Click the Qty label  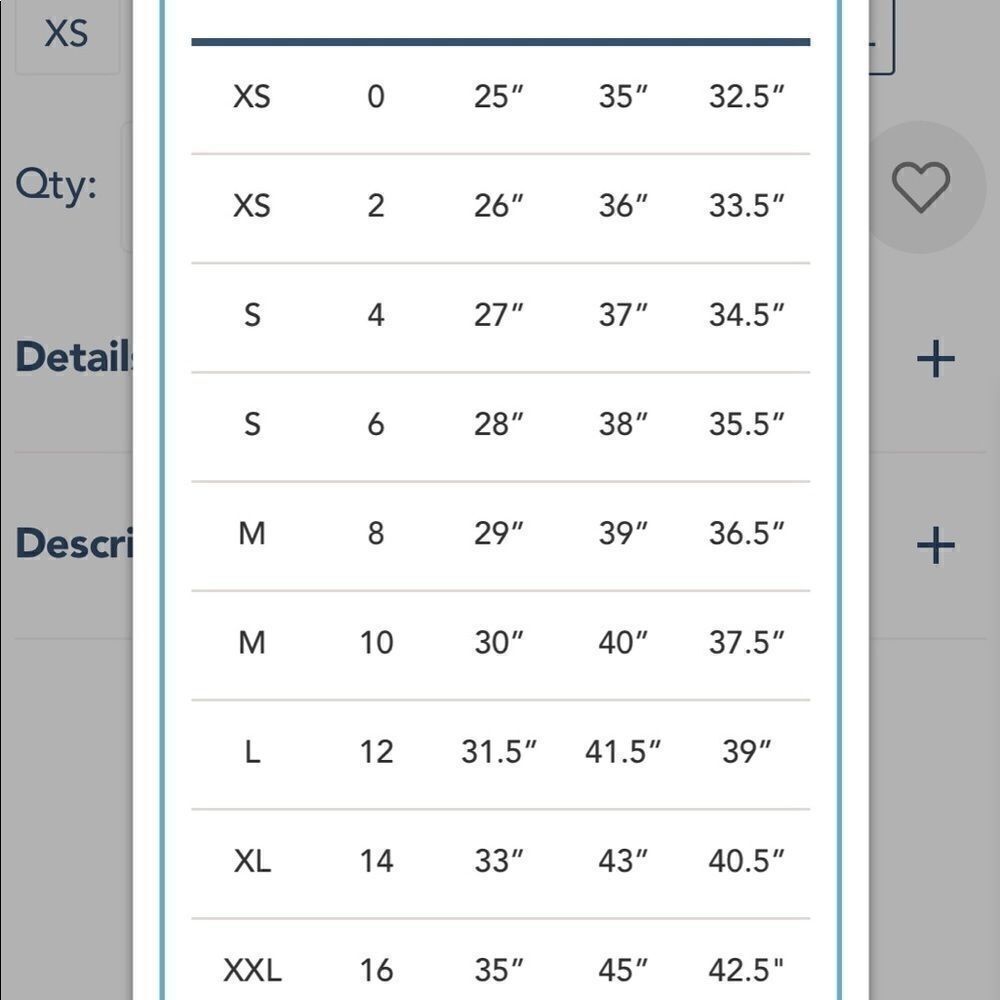pyautogui.click(x=56, y=185)
